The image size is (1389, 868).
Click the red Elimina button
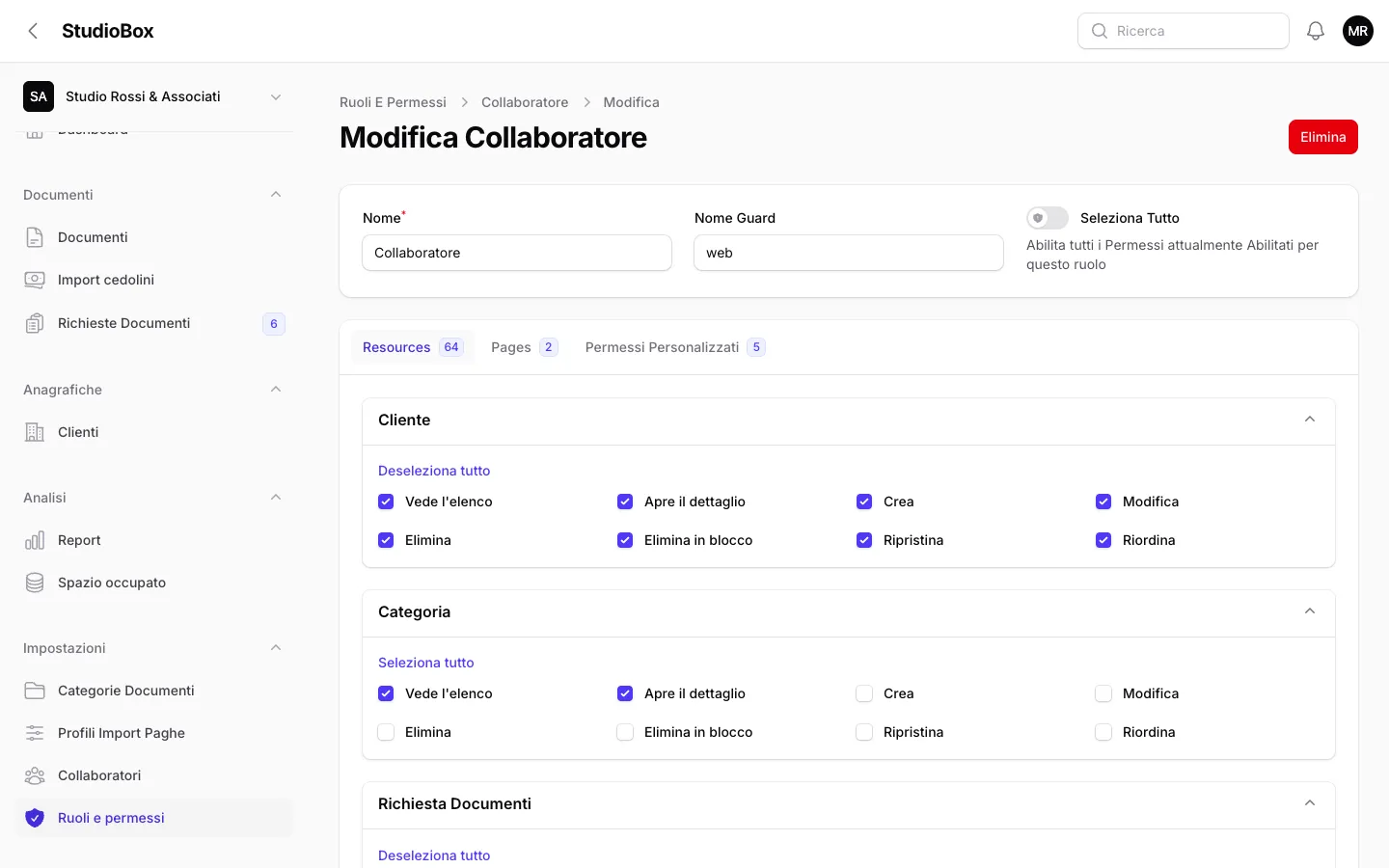coord(1323,137)
